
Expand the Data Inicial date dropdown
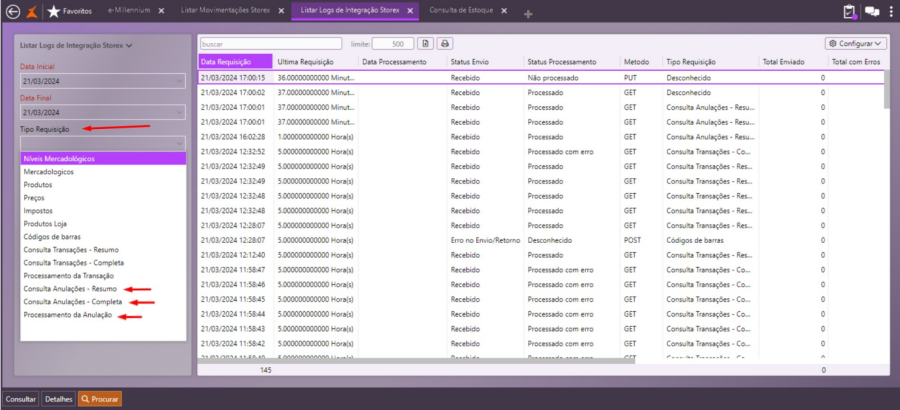[x=179, y=81]
